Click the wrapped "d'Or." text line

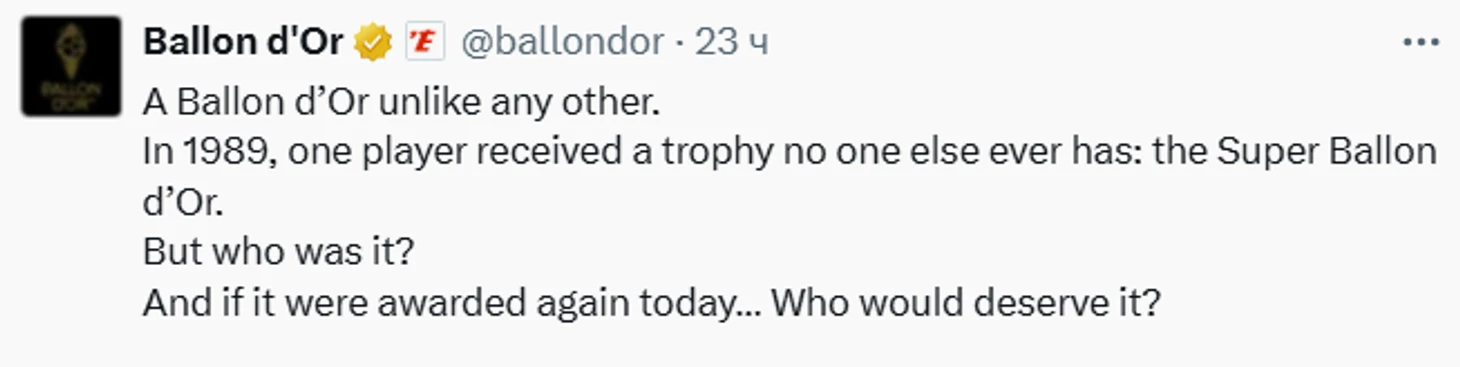pyautogui.click(x=183, y=202)
